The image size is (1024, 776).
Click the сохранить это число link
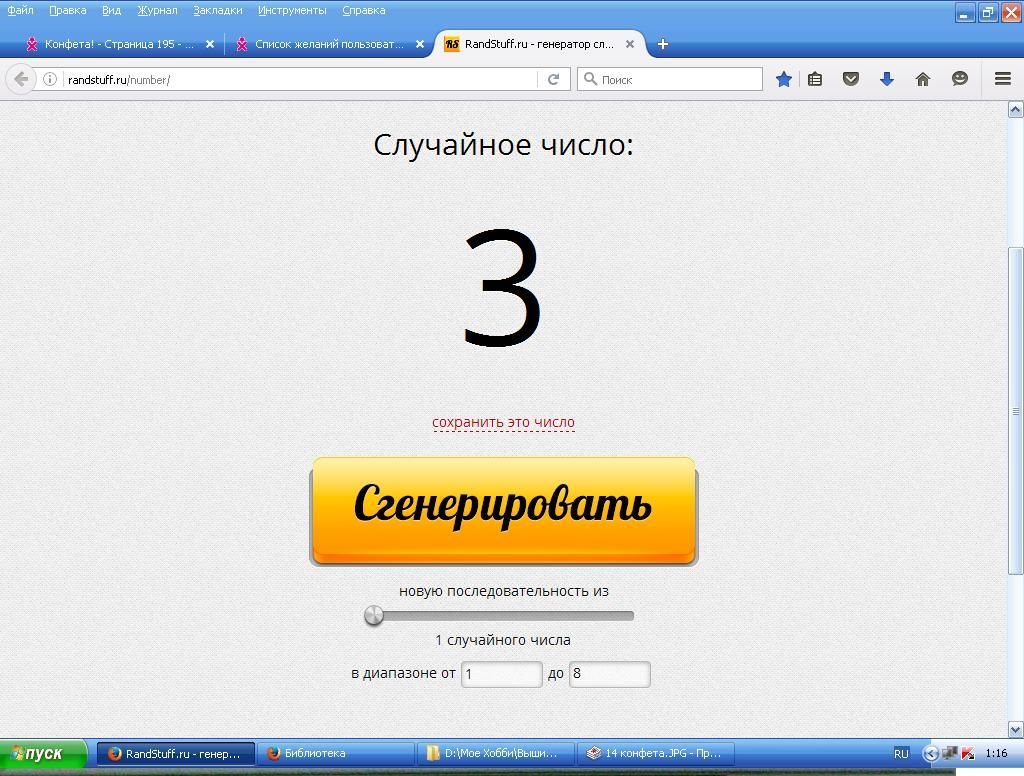(x=503, y=422)
